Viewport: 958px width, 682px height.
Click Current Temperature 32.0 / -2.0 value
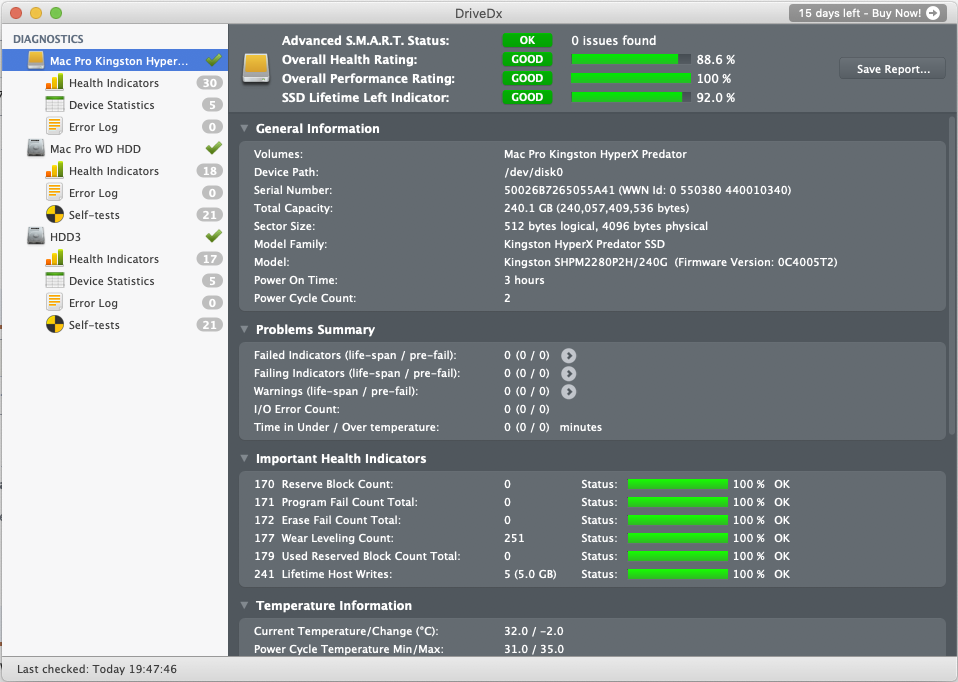[x=534, y=631]
